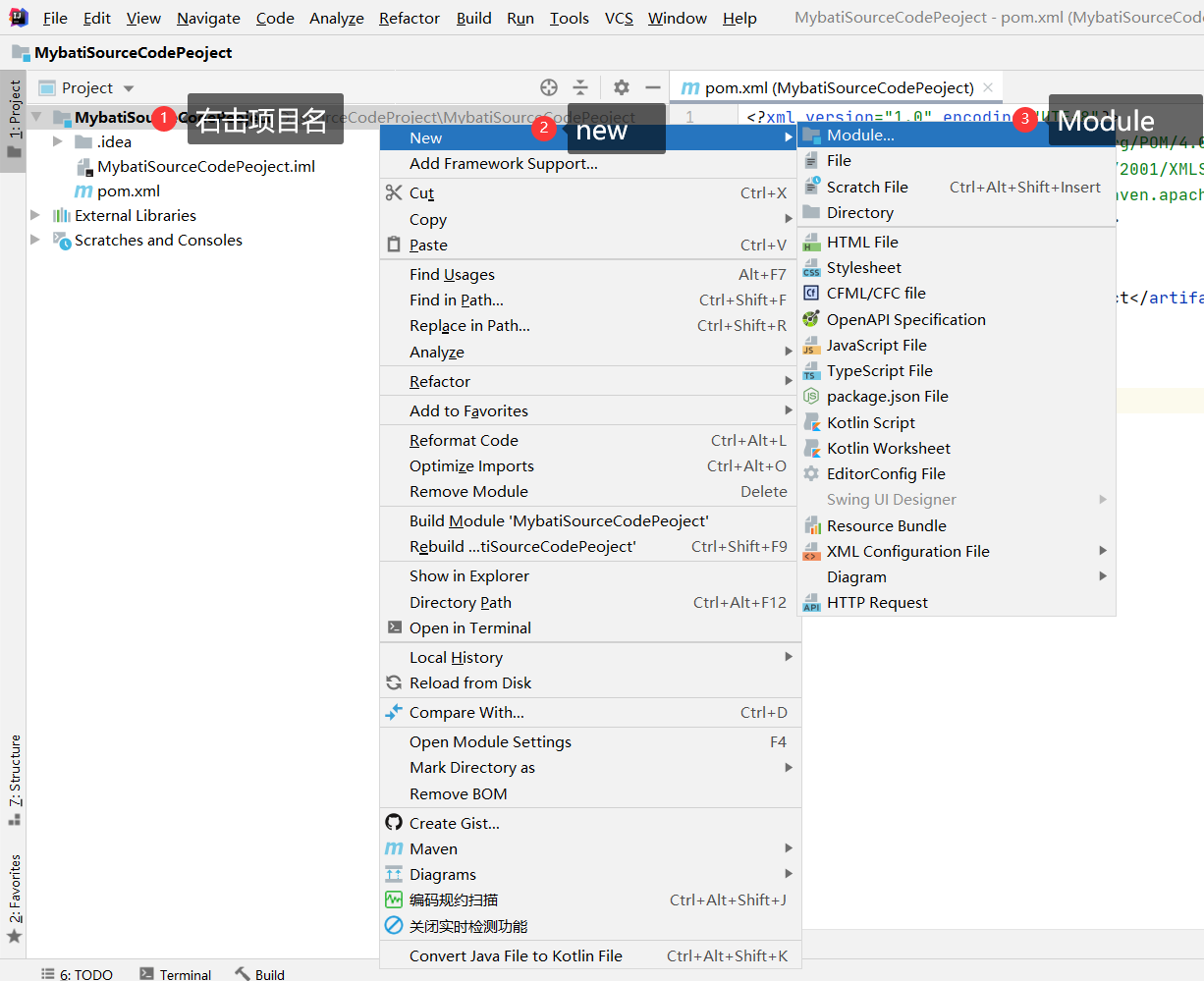Screen dimensions: 1204x981
Task: Select Optimize Imports
Action: (x=589, y=466)
